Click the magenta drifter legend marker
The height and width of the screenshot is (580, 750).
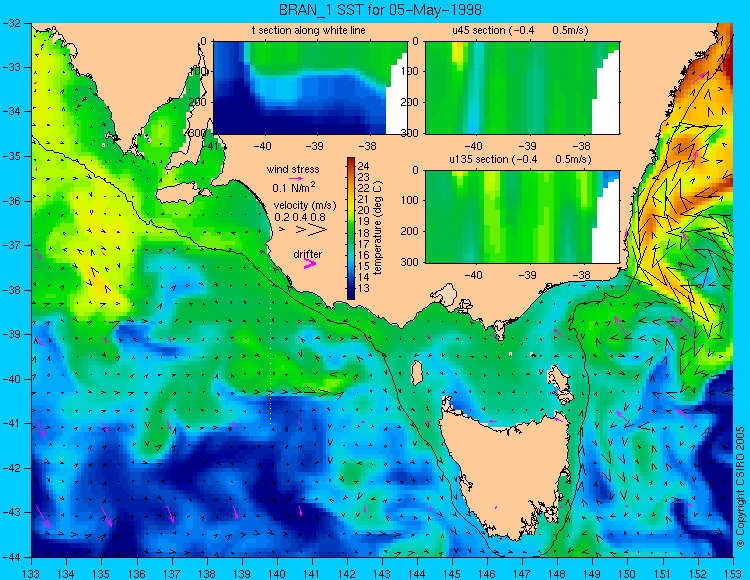[x=310, y=264]
